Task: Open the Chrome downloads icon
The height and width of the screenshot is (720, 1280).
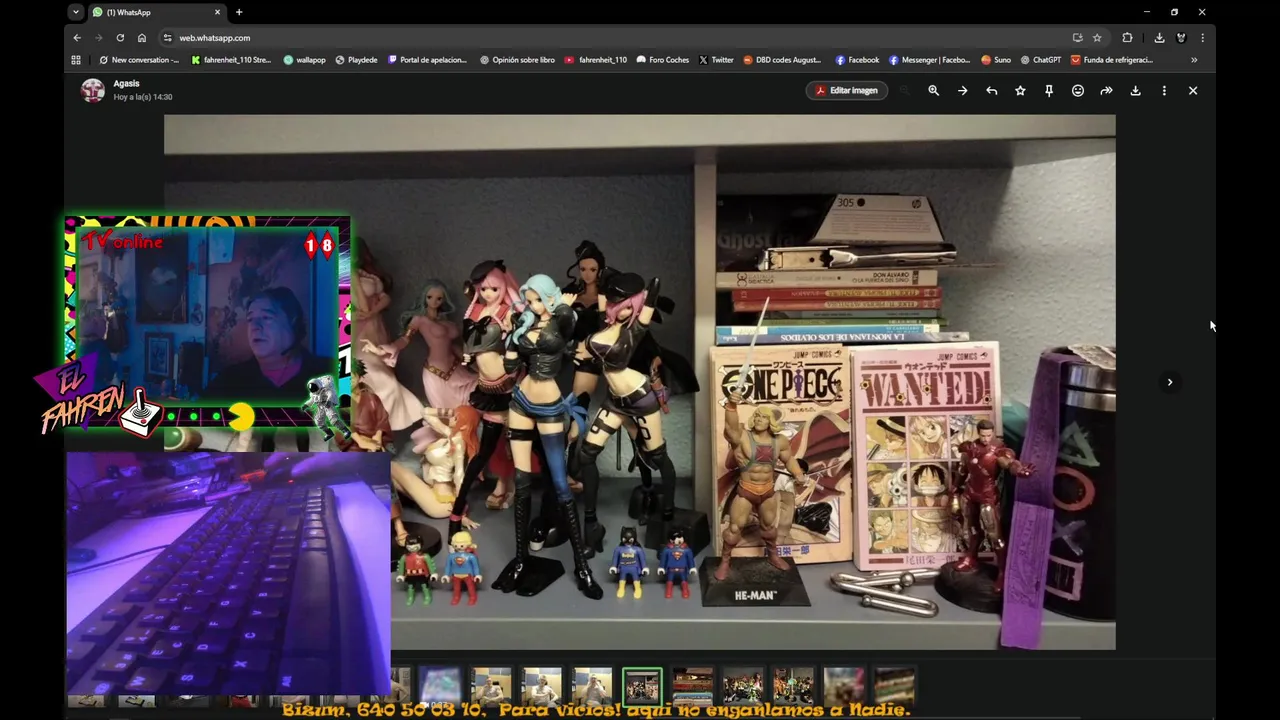Action: [x=1159, y=38]
